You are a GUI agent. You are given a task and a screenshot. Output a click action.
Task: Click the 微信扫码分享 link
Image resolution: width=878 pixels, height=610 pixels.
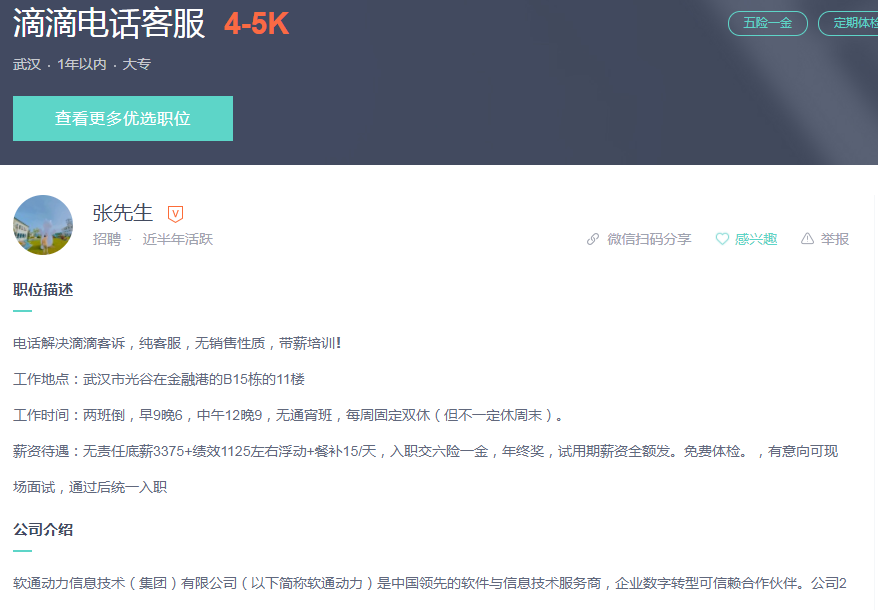coord(649,239)
